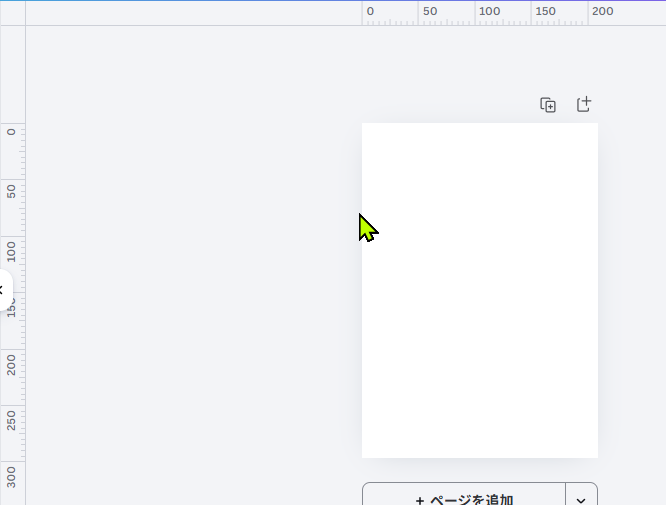Image resolution: width=666 pixels, height=505 pixels.
Task: Open the dropdown arrow beside ページを追加
Action: [581, 496]
